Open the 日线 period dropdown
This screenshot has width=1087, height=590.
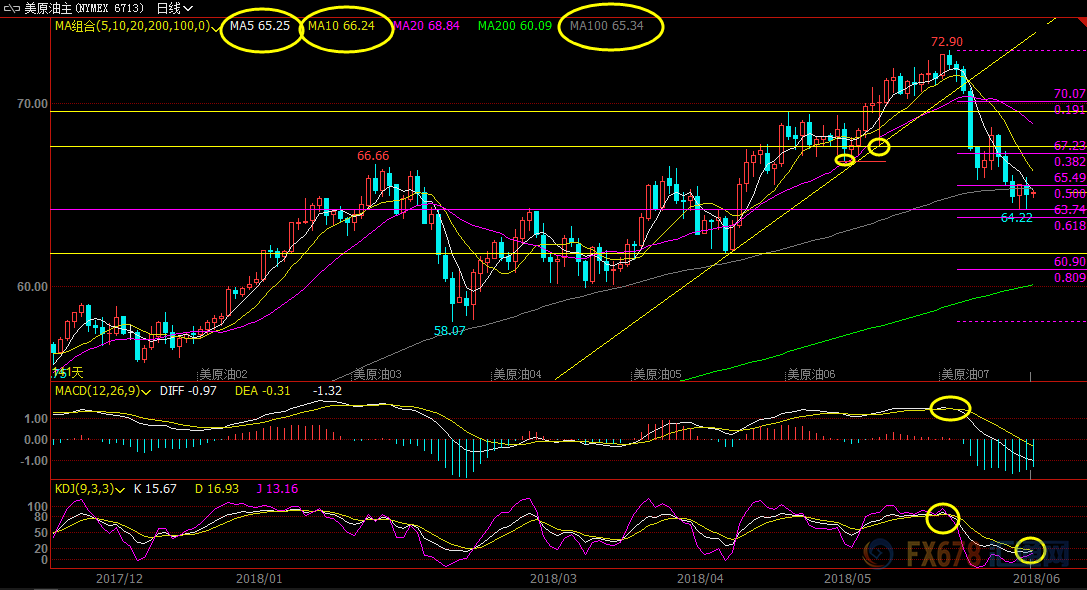(174, 8)
